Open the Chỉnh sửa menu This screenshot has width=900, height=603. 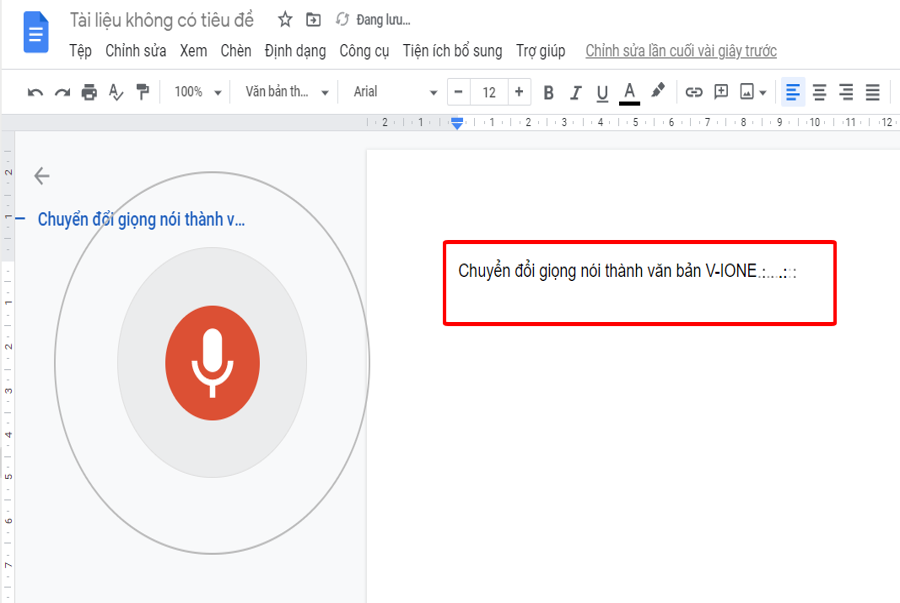[135, 51]
